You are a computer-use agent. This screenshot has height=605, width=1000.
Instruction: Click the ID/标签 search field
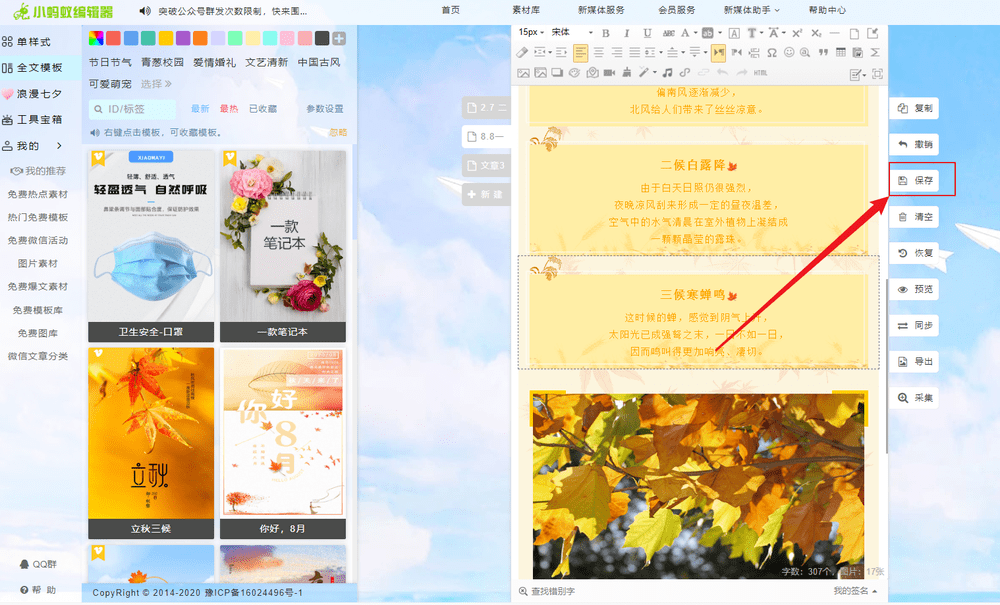(133, 109)
